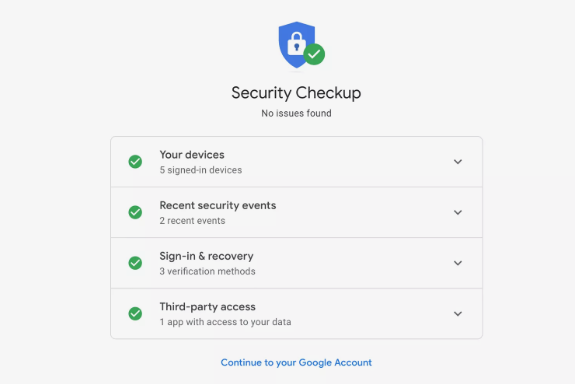Open Sign-in & recovery chevron arrow
This screenshot has width=575, height=392.
(x=458, y=263)
